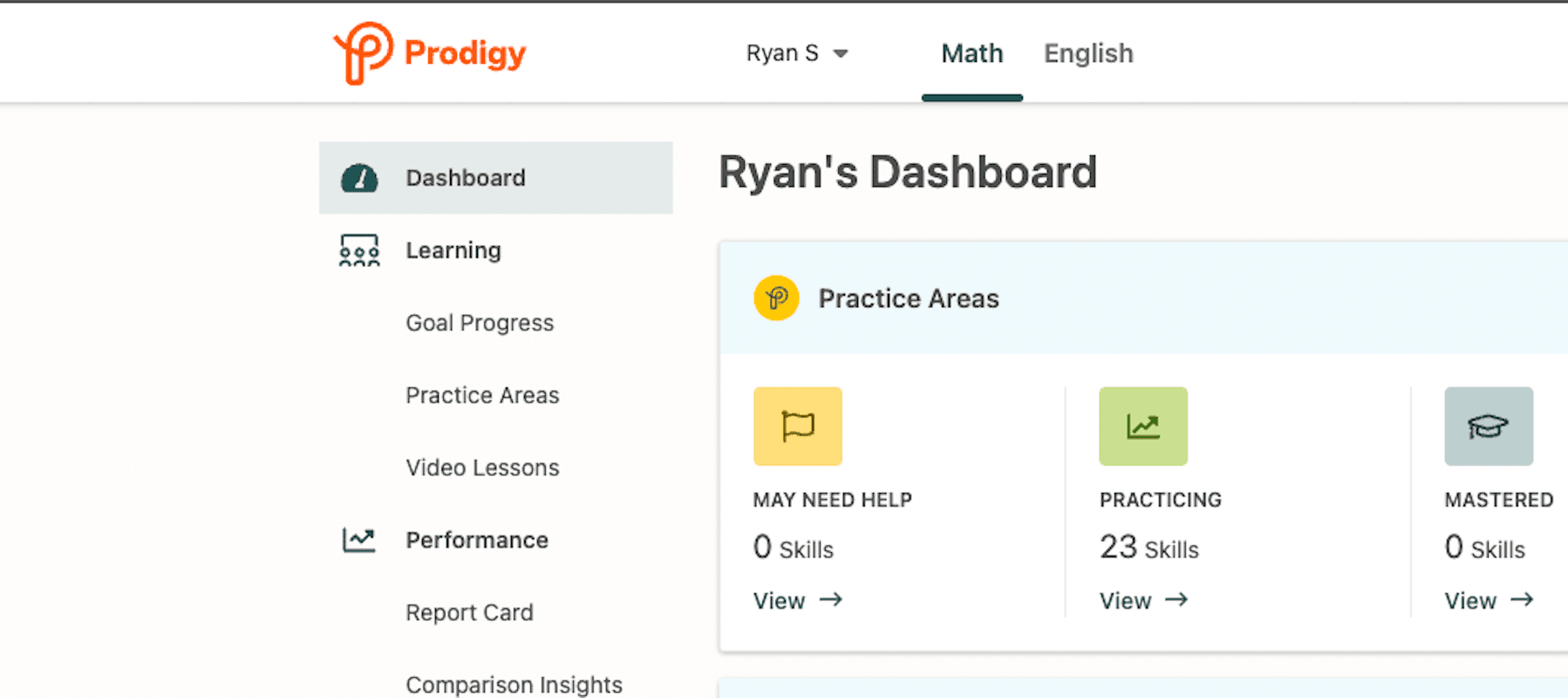Click the Mastered graduation cap icon

tap(1488, 427)
